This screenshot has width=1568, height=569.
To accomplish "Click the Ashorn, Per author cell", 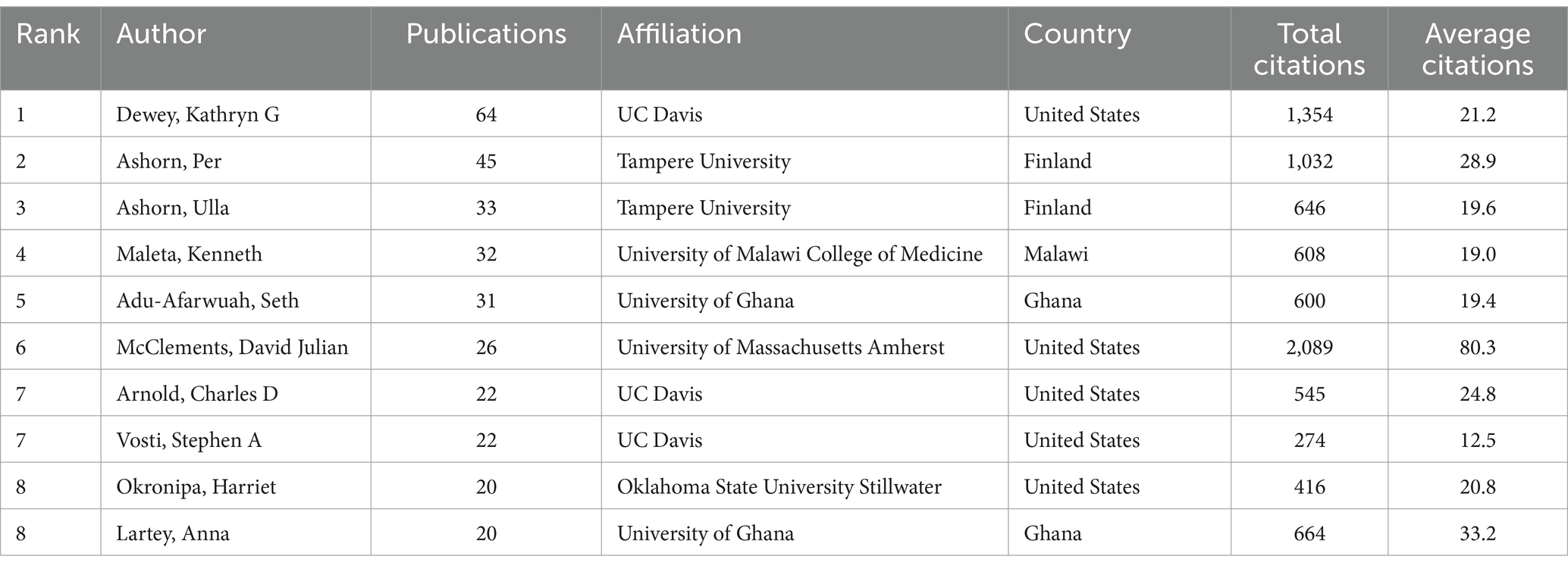I will pyautogui.click(x=169, y=161).
